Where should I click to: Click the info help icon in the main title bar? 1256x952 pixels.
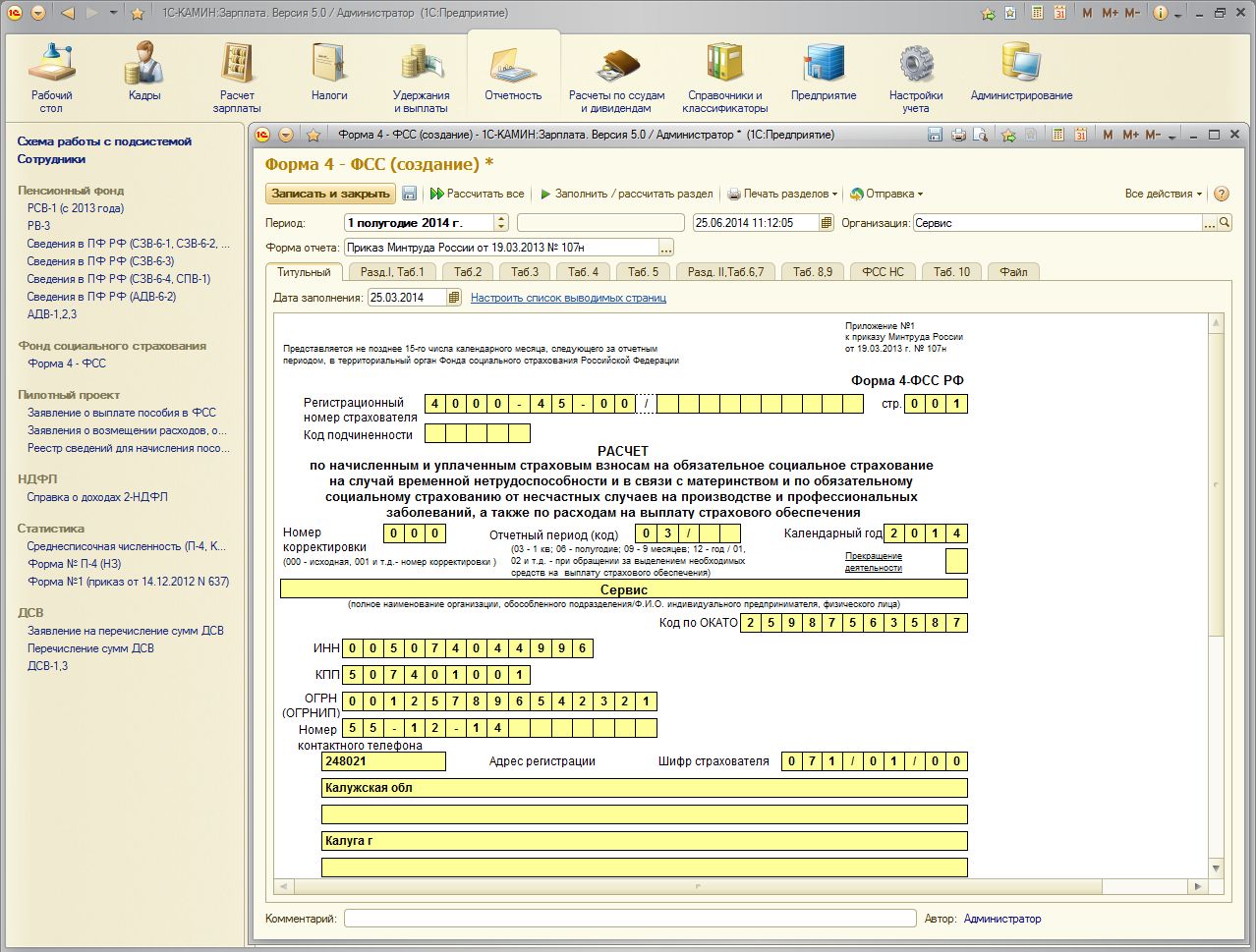coord(1161,13)
